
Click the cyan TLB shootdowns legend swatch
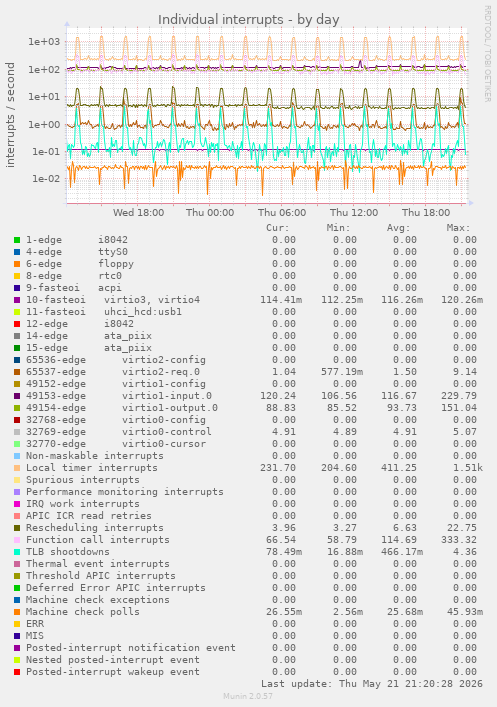point(17,552)
